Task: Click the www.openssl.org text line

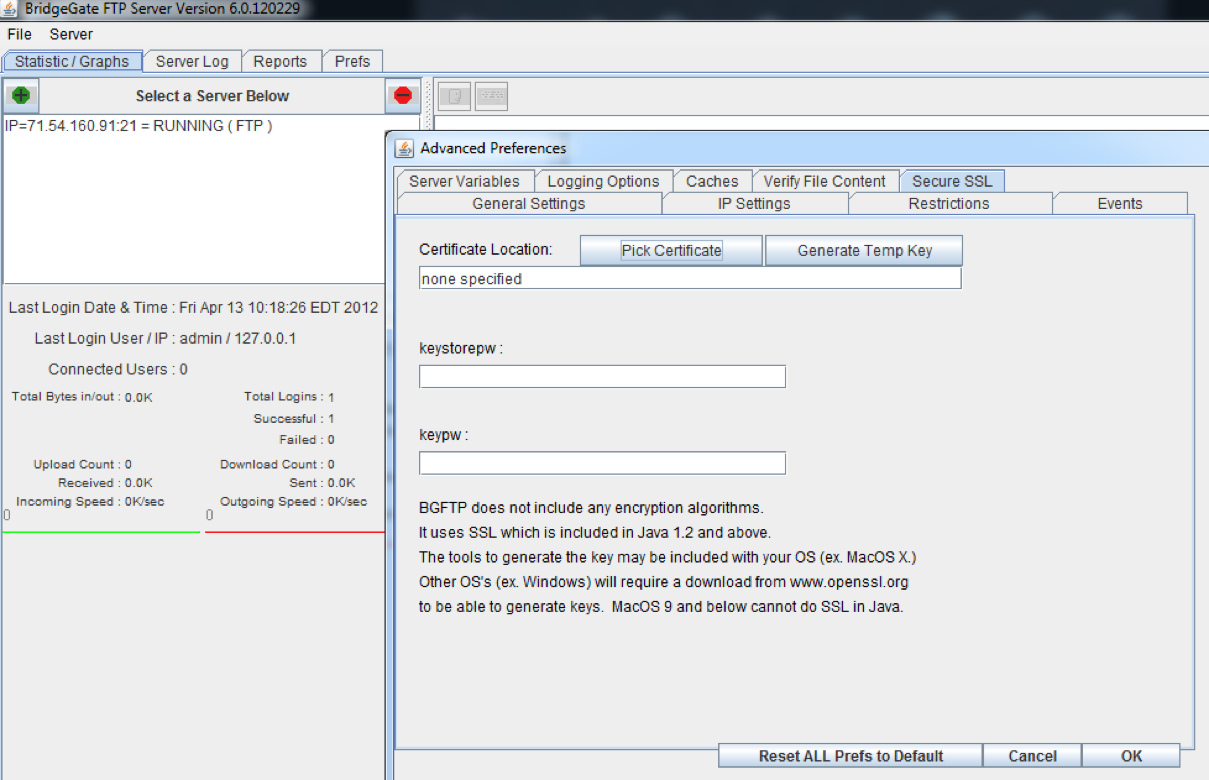Action: tap(664, 581)
